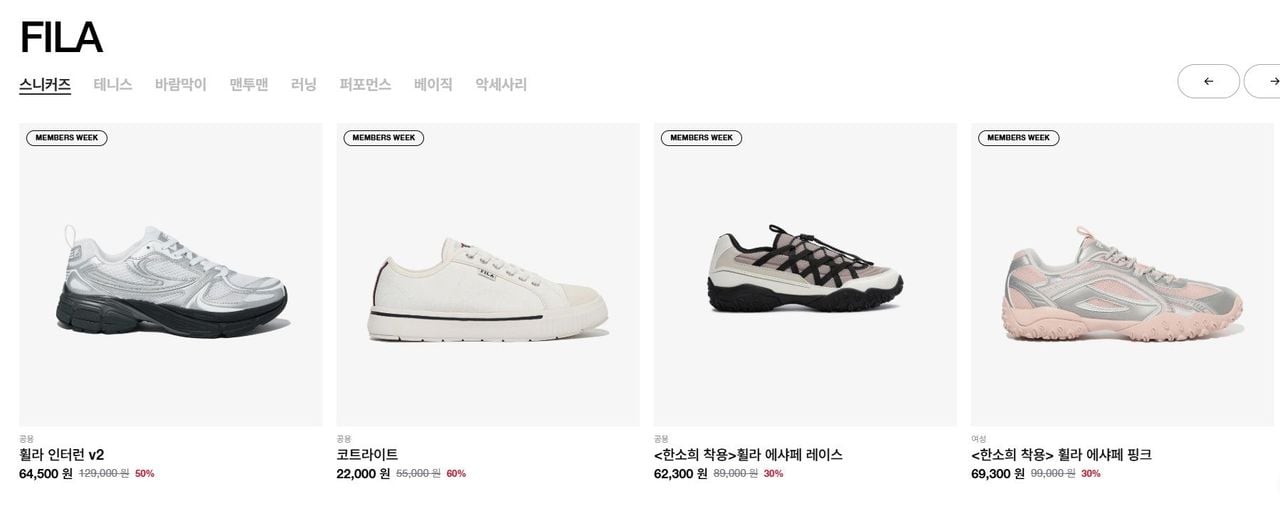
Task: Click the next arrow carousel button
Action: tap(1263, 81)
